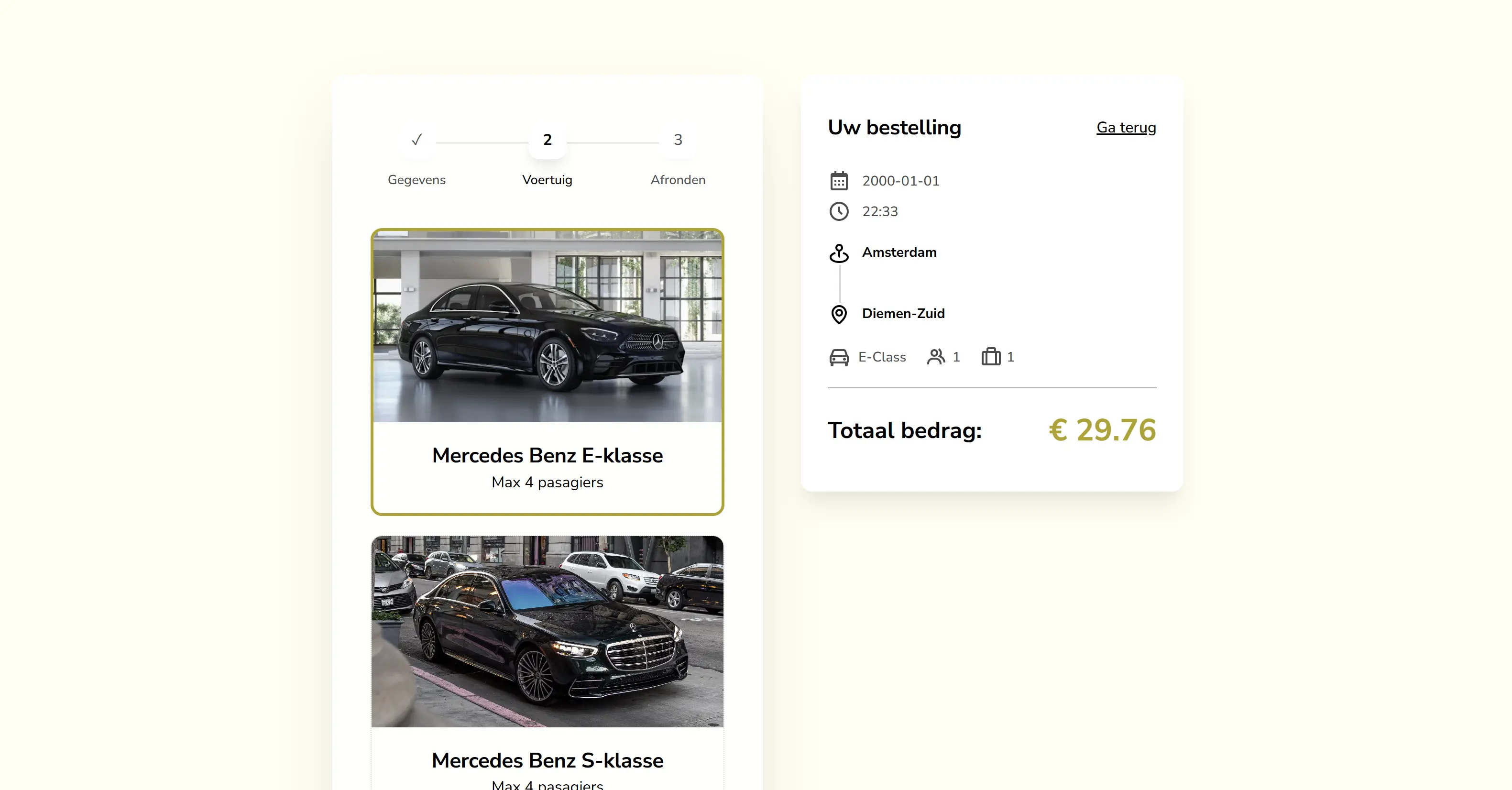Click the destination pin icon for Diemen-Zuid
This screenshot has width=1512, height=790.
pos(839,314)
